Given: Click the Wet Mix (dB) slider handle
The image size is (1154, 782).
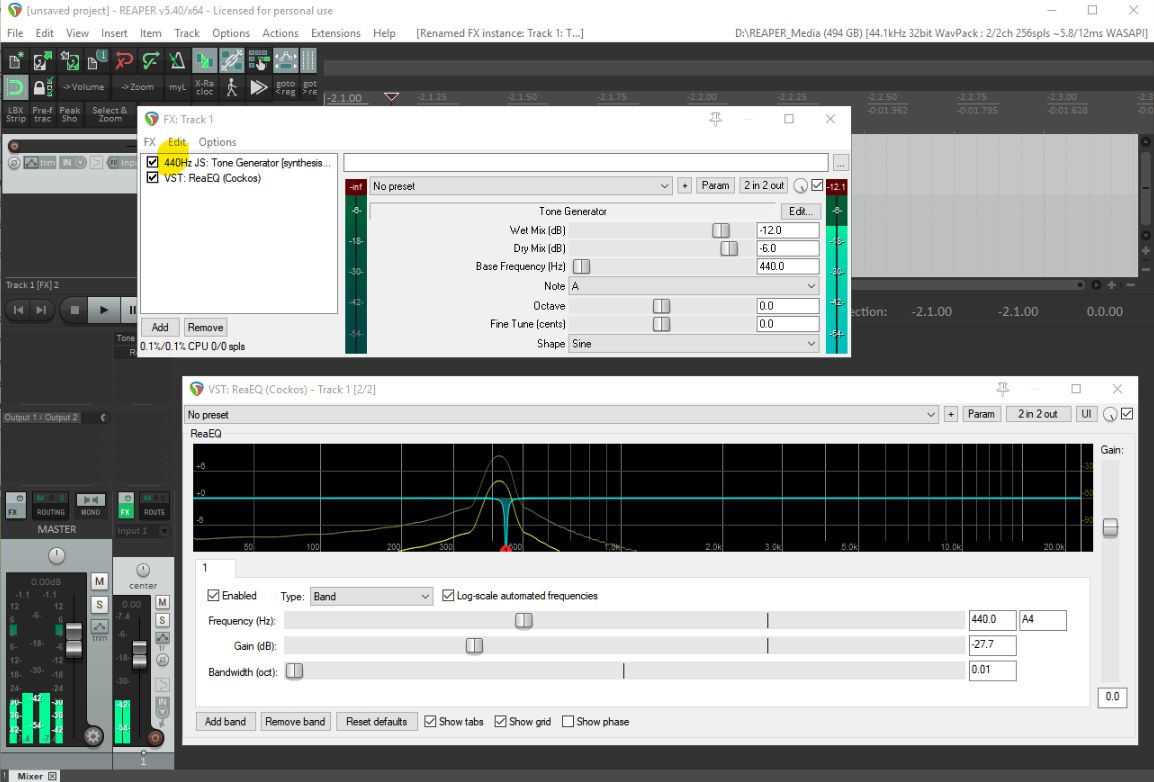Looking at the screenshot, I should click(x=721, y=230).
